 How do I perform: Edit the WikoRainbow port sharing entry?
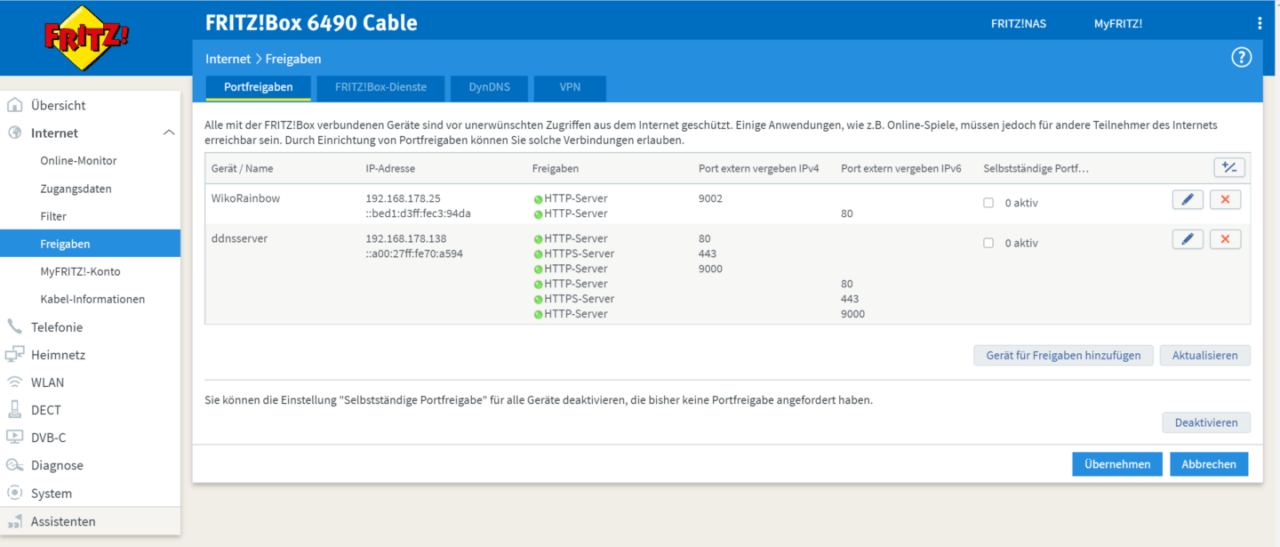coord(1187,200)
